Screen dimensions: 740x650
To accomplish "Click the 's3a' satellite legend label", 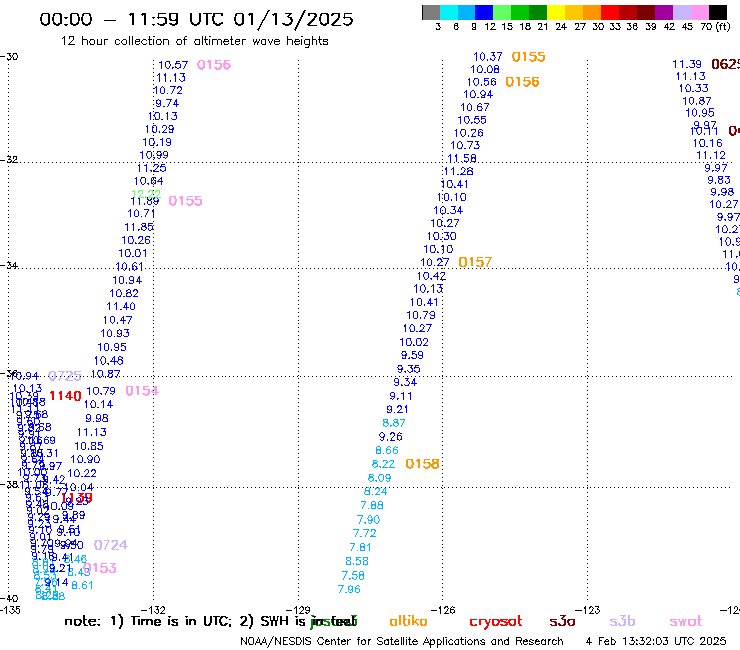I will [562, 622].
